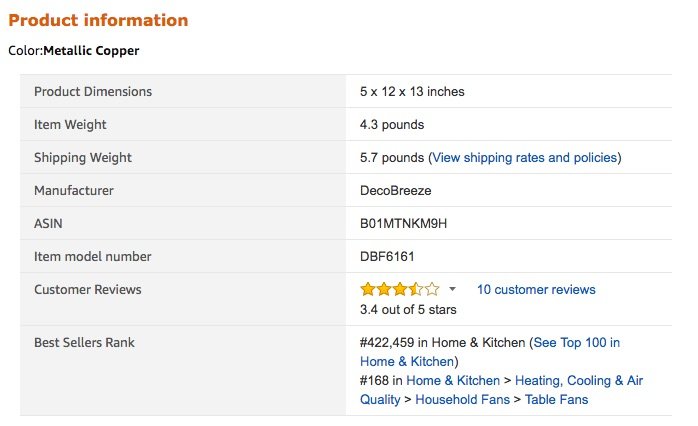This screenshot has height=426, width=698.
Task: Click the 3.4 out of 5 stars text
Action: tap(408, 309)
